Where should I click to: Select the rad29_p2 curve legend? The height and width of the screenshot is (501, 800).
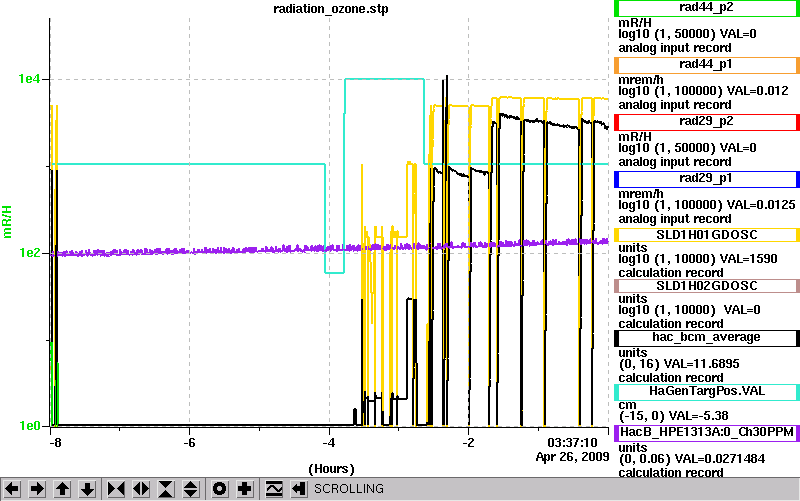pyautogui.click(x=707, y=122)
